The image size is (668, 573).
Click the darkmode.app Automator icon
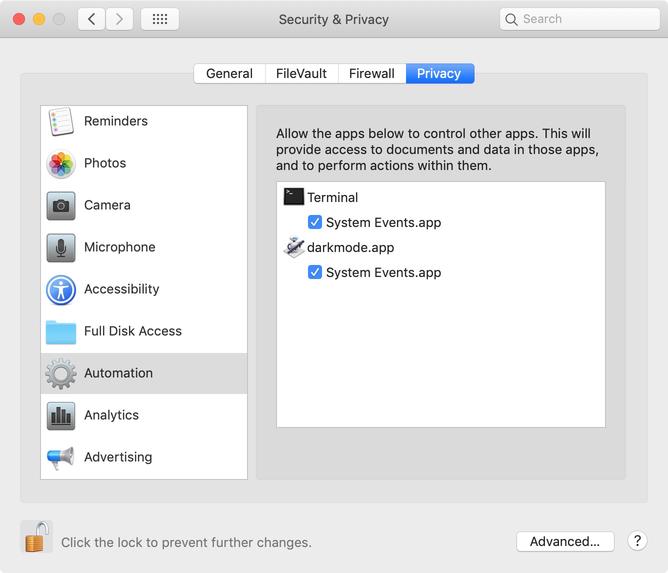(x=294, y=247)
